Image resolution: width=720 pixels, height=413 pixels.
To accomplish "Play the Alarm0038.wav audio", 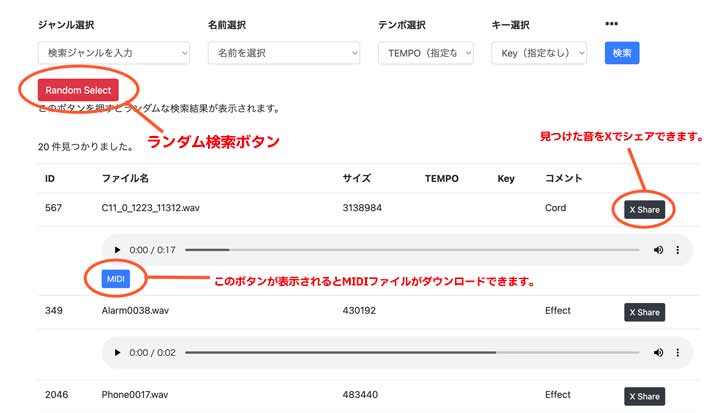I will [118, 352].
